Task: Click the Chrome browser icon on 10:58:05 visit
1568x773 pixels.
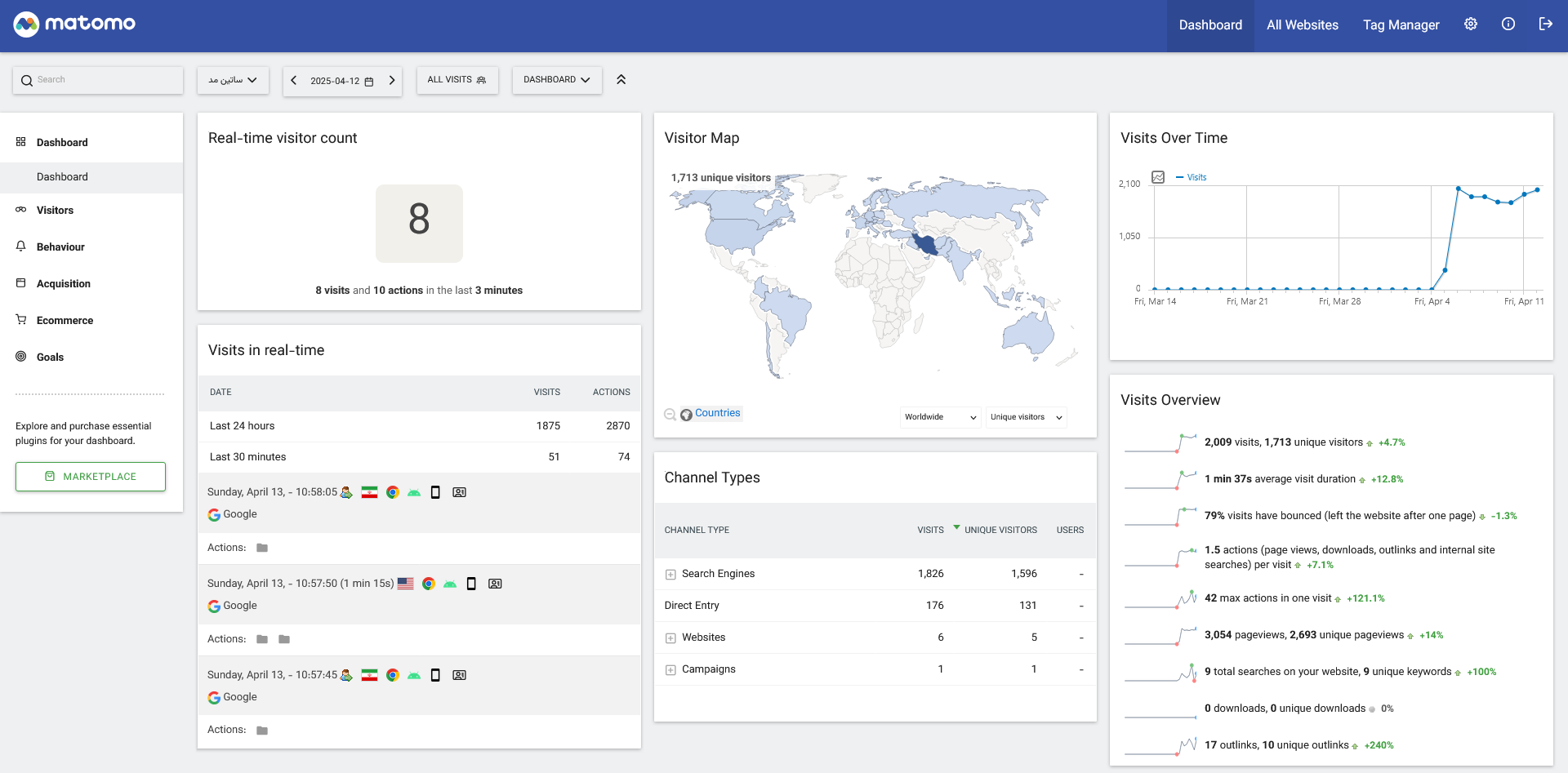Action: tap(393, 492)
